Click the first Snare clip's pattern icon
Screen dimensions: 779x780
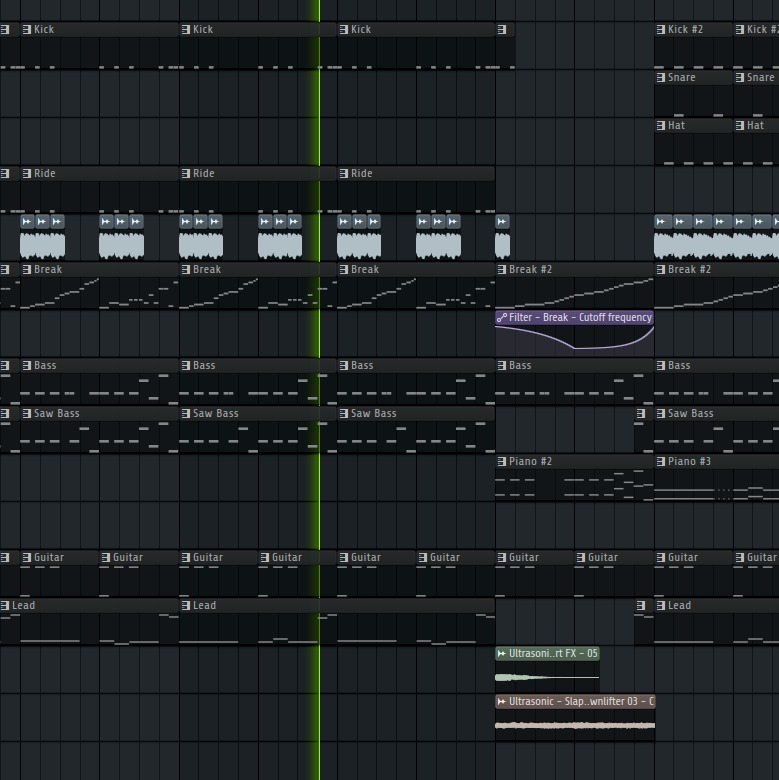click(661, 78)
